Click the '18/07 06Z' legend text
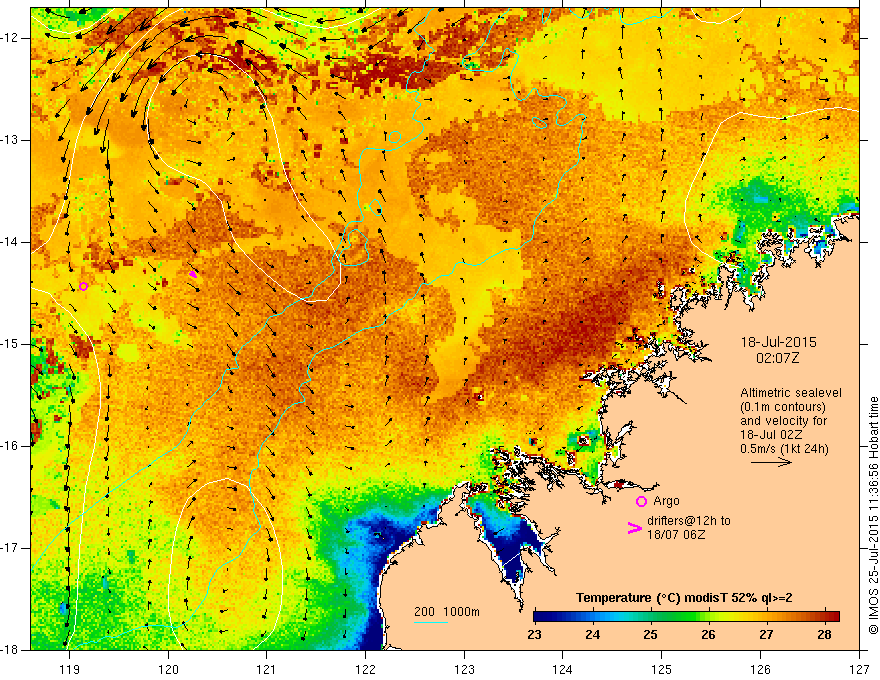The image size is (880, 680). 676,535
